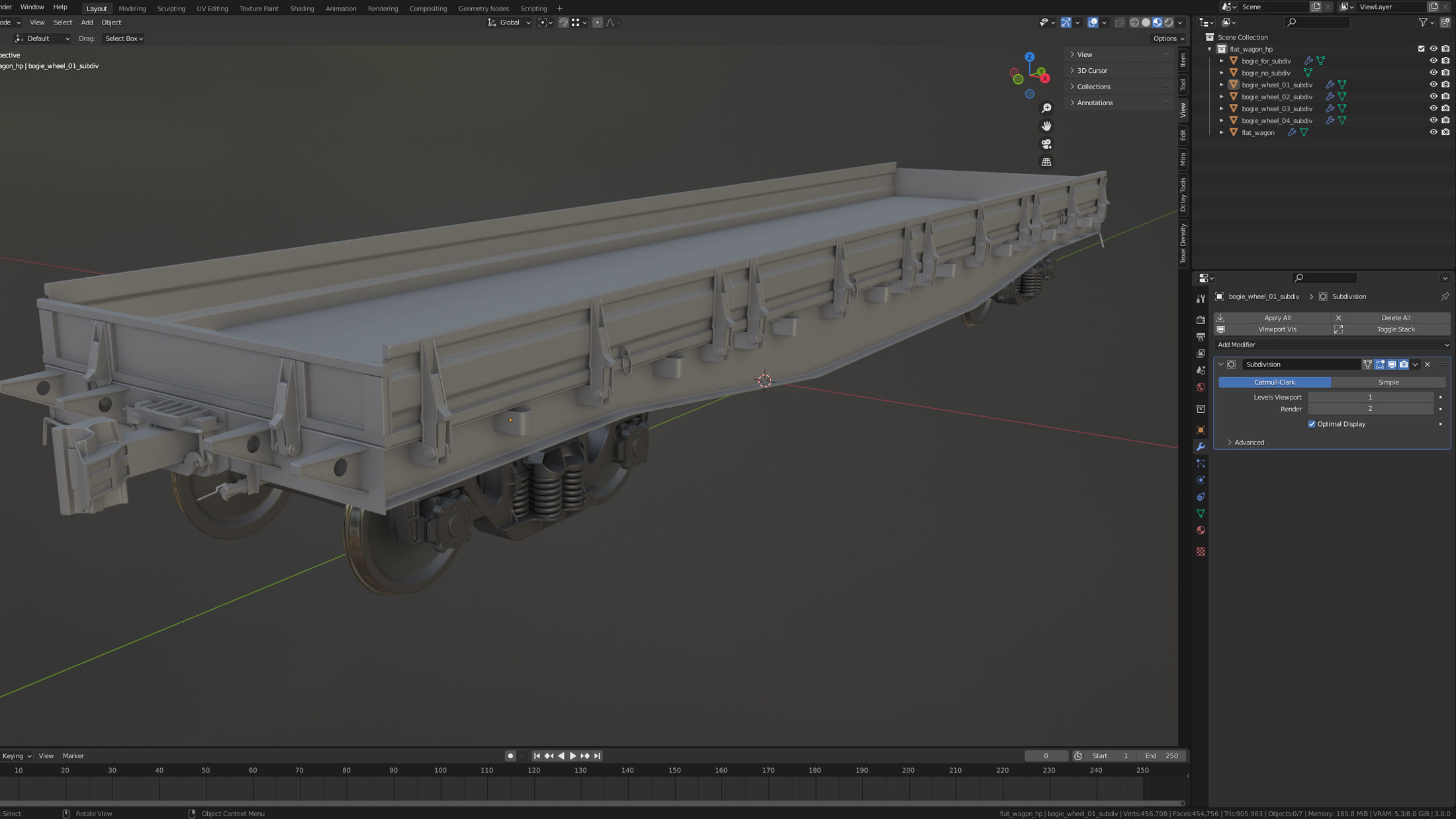Open the Physics properties tab icon
This screenshot has height=819, width=1456.
pos(1201,480)
